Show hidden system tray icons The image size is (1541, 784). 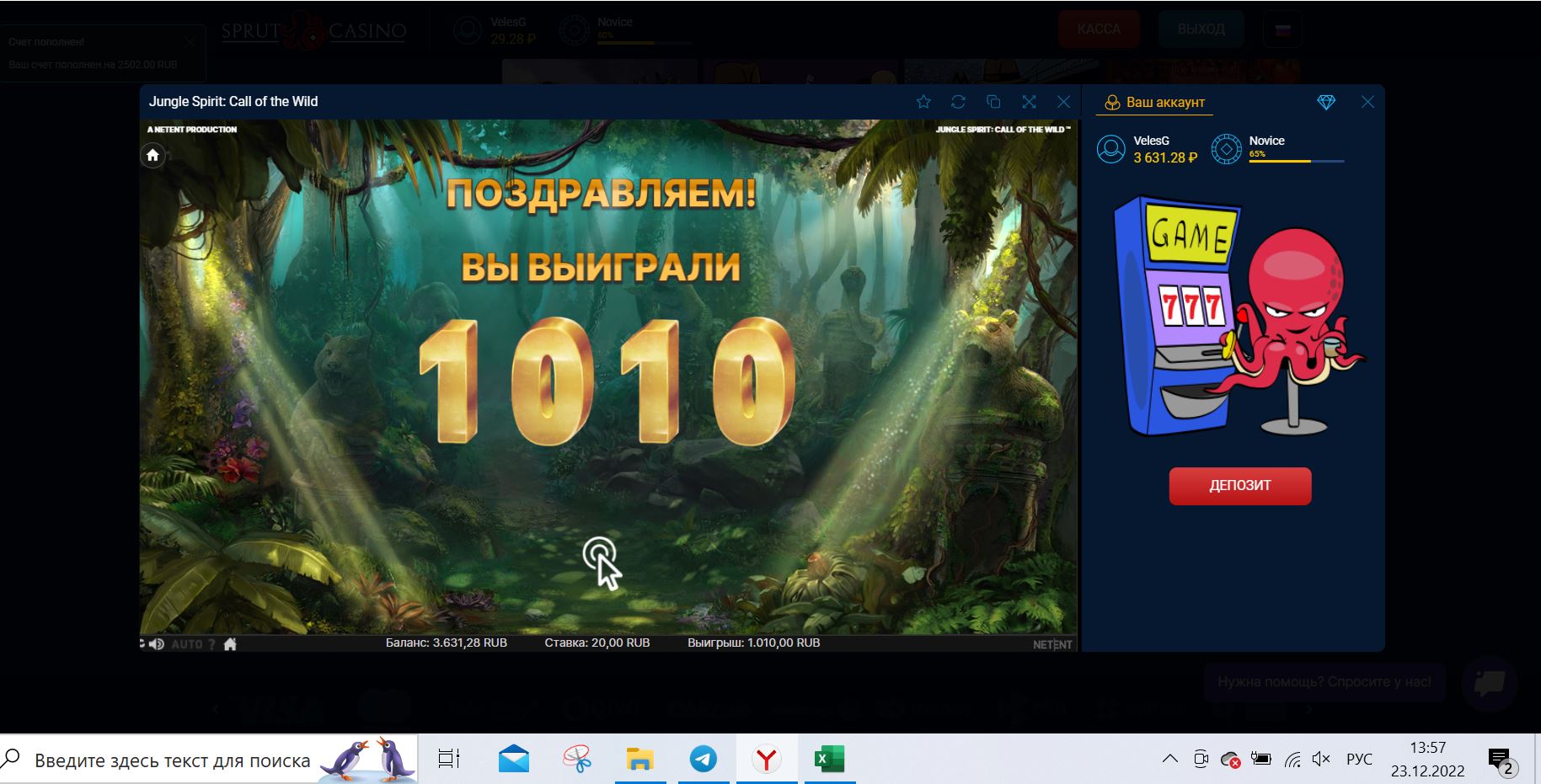(1170, 759)
